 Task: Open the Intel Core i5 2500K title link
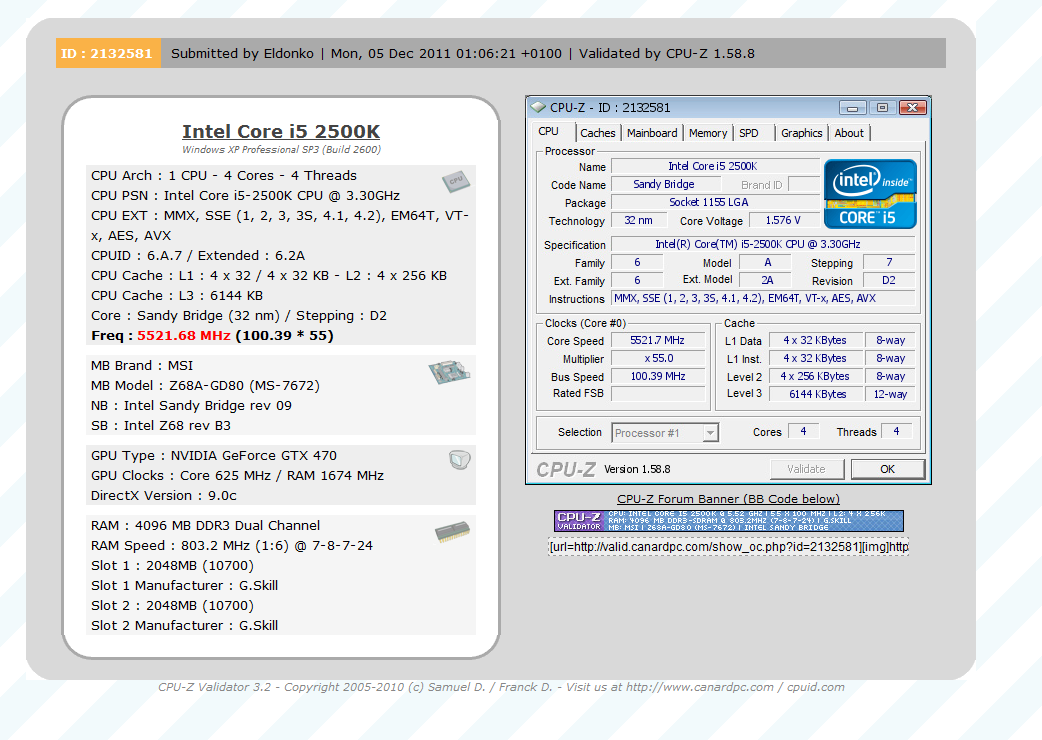pos(281,132)
